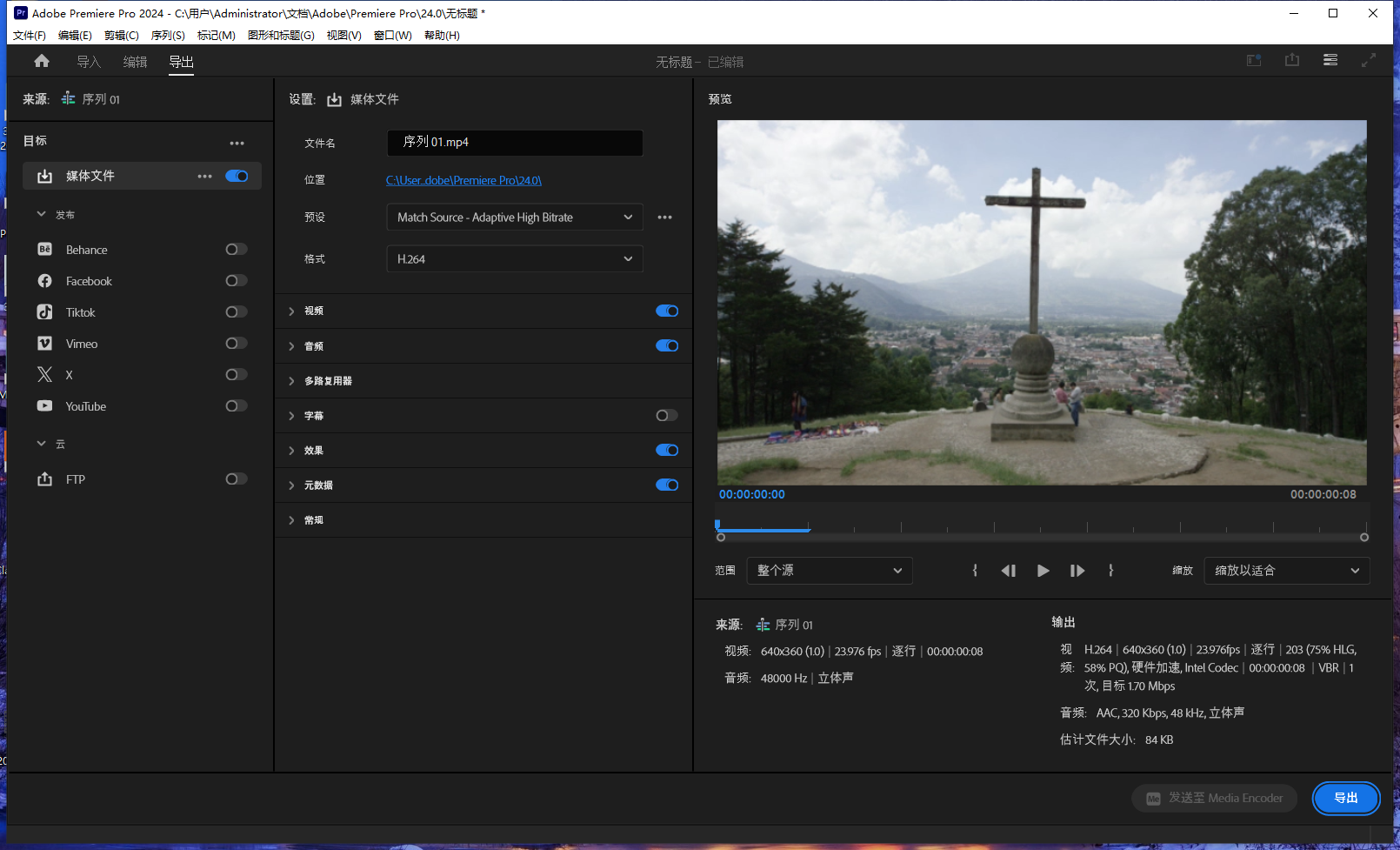Click the FTP upload icon under 云

(x=44, y=479)
